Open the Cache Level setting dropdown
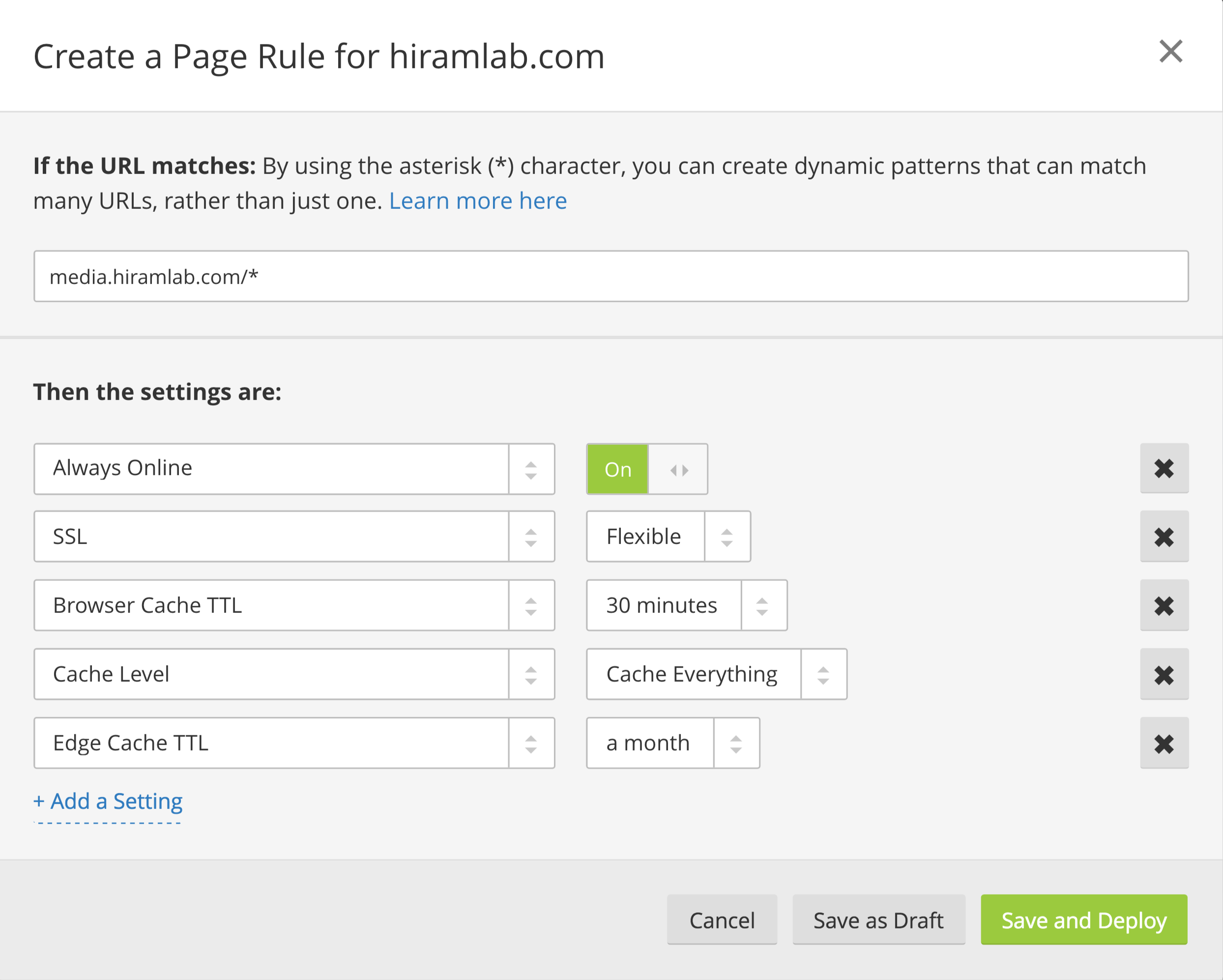 pos(294,674)
